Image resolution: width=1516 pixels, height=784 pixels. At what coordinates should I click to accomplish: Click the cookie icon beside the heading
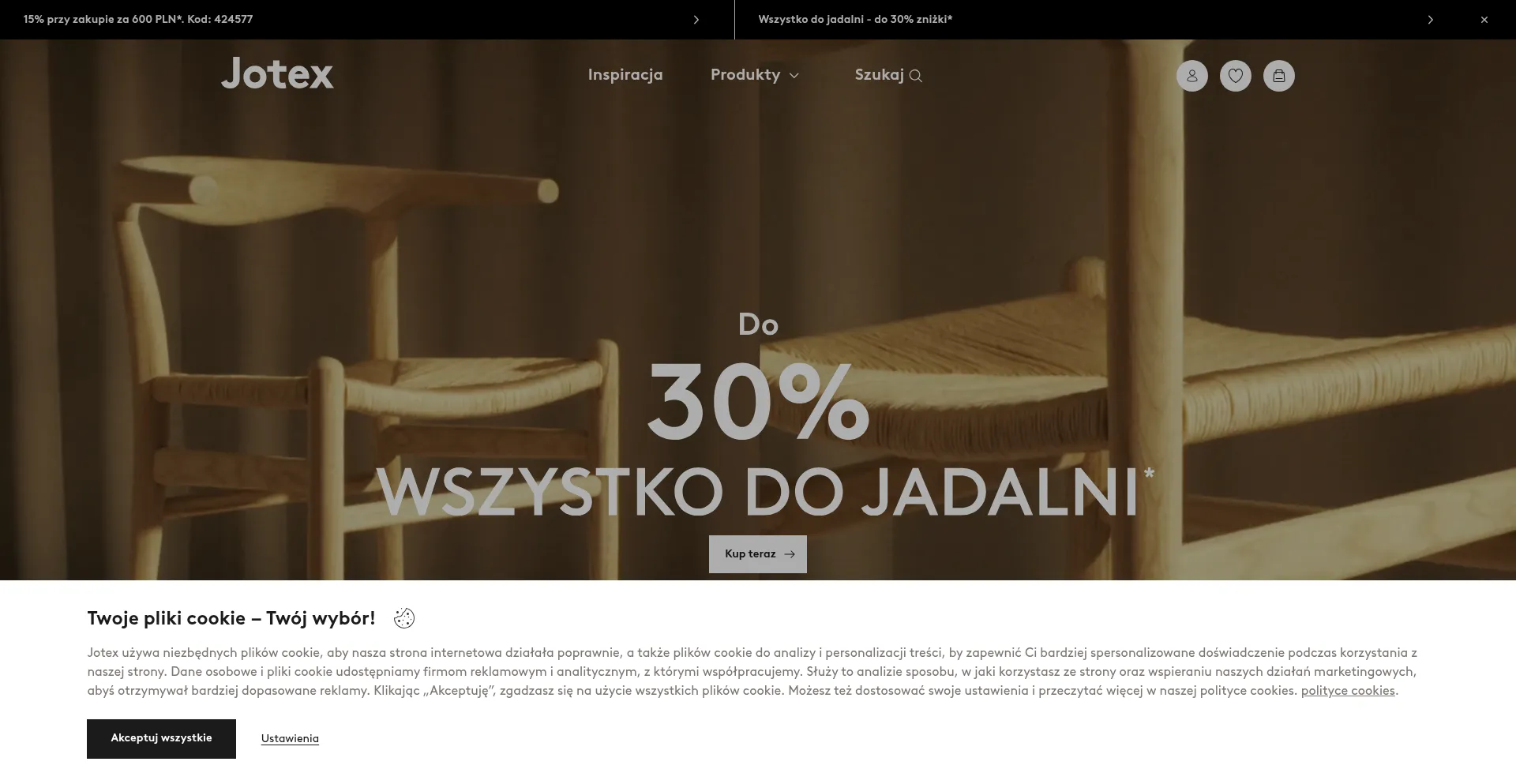click(404, 618)
